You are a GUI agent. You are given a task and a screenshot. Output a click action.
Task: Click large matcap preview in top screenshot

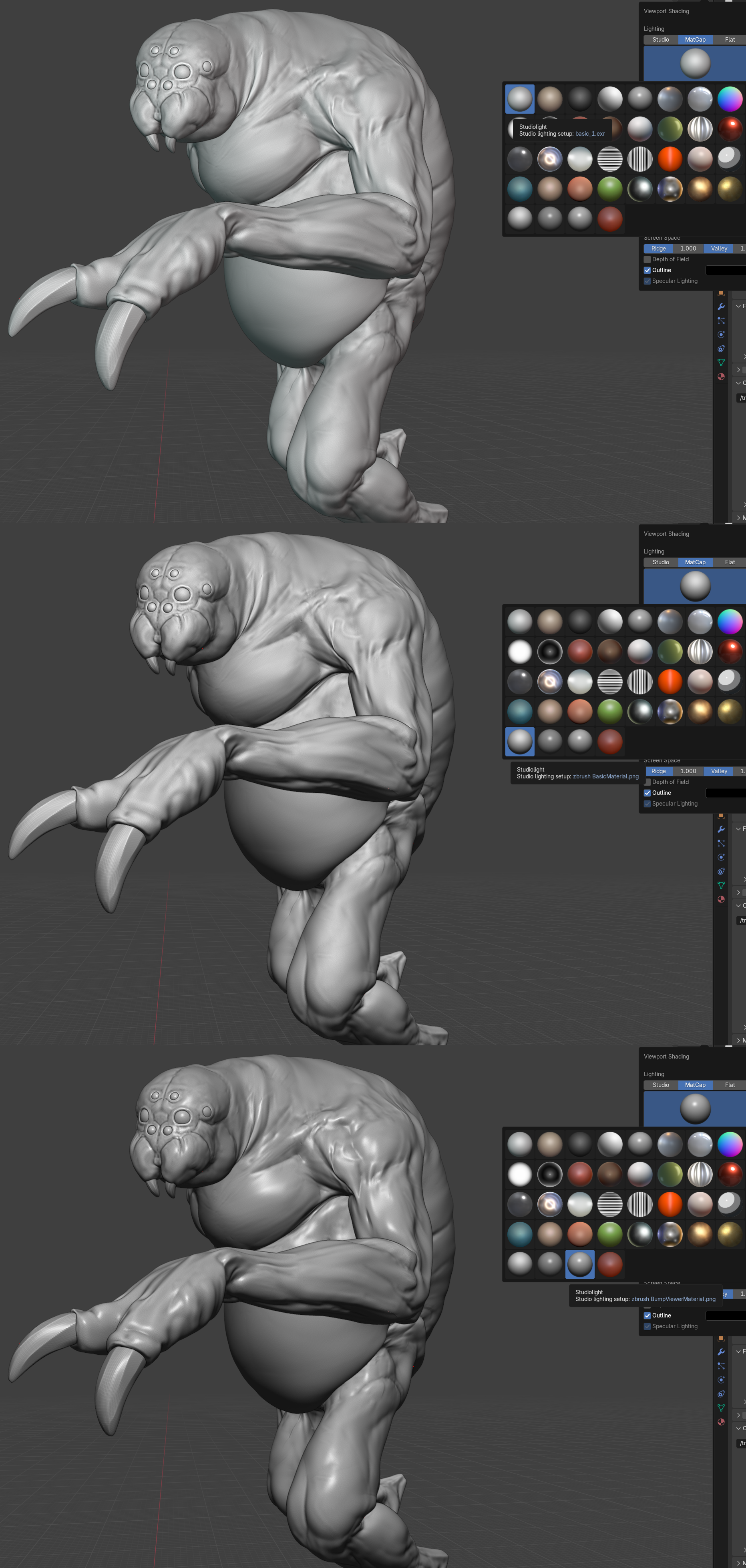[x=695, y=64]
